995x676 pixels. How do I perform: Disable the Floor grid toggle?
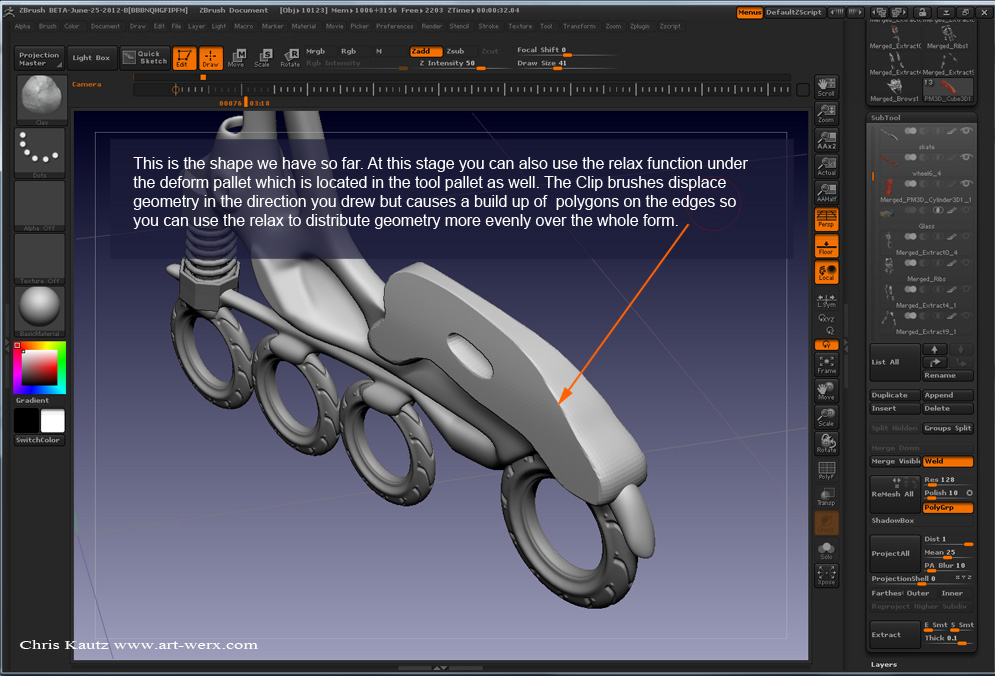pyautogui.click(x=826, y=247)
